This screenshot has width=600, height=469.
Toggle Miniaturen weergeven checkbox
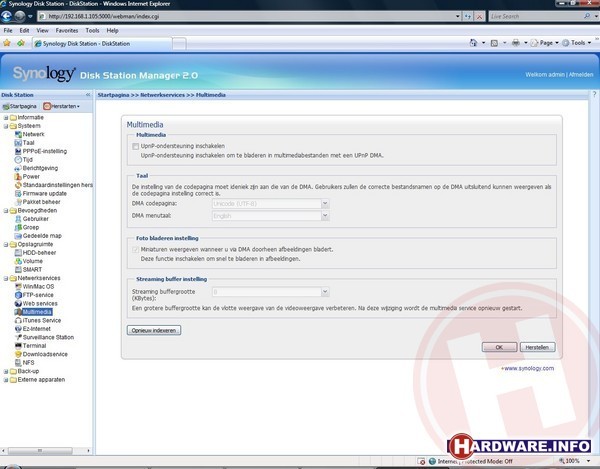click(x=135, y=249)
